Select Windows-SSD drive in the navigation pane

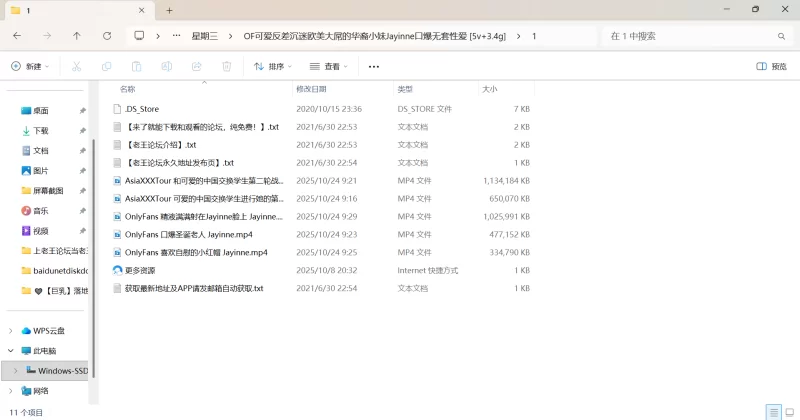[62, 370]
